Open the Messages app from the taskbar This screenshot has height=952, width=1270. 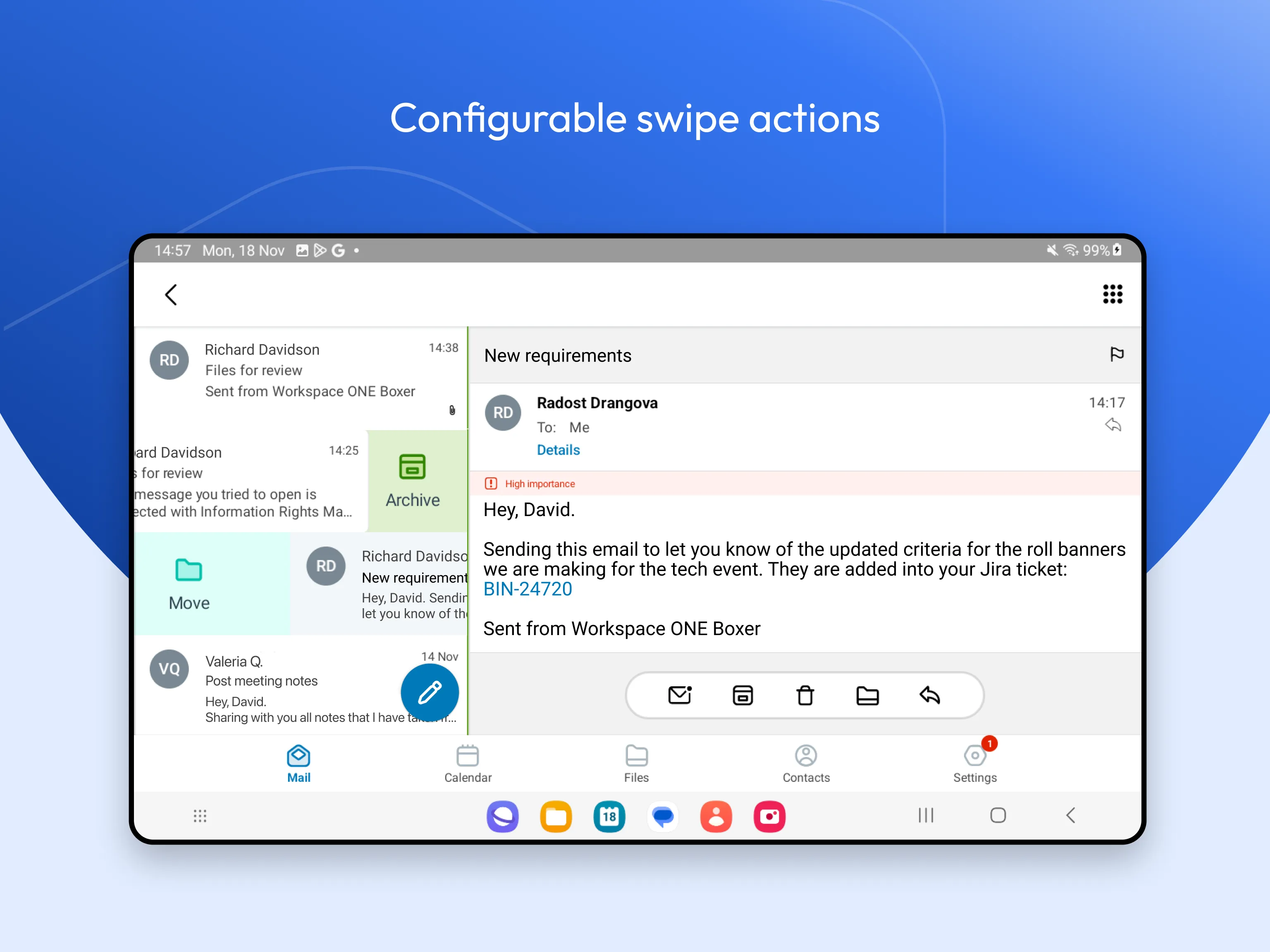click(663, 816)
